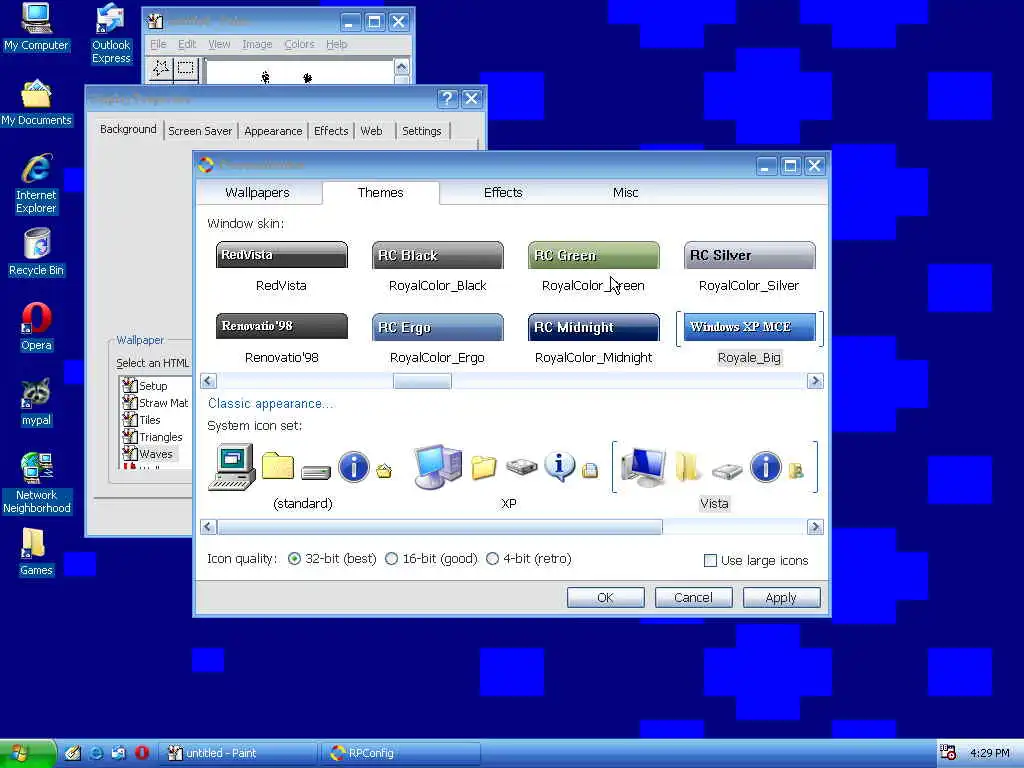Image resolution: width=1024 pixels, height=768 pixels.
Task: Launch Opera desktop icon
Action: (36, 328)
